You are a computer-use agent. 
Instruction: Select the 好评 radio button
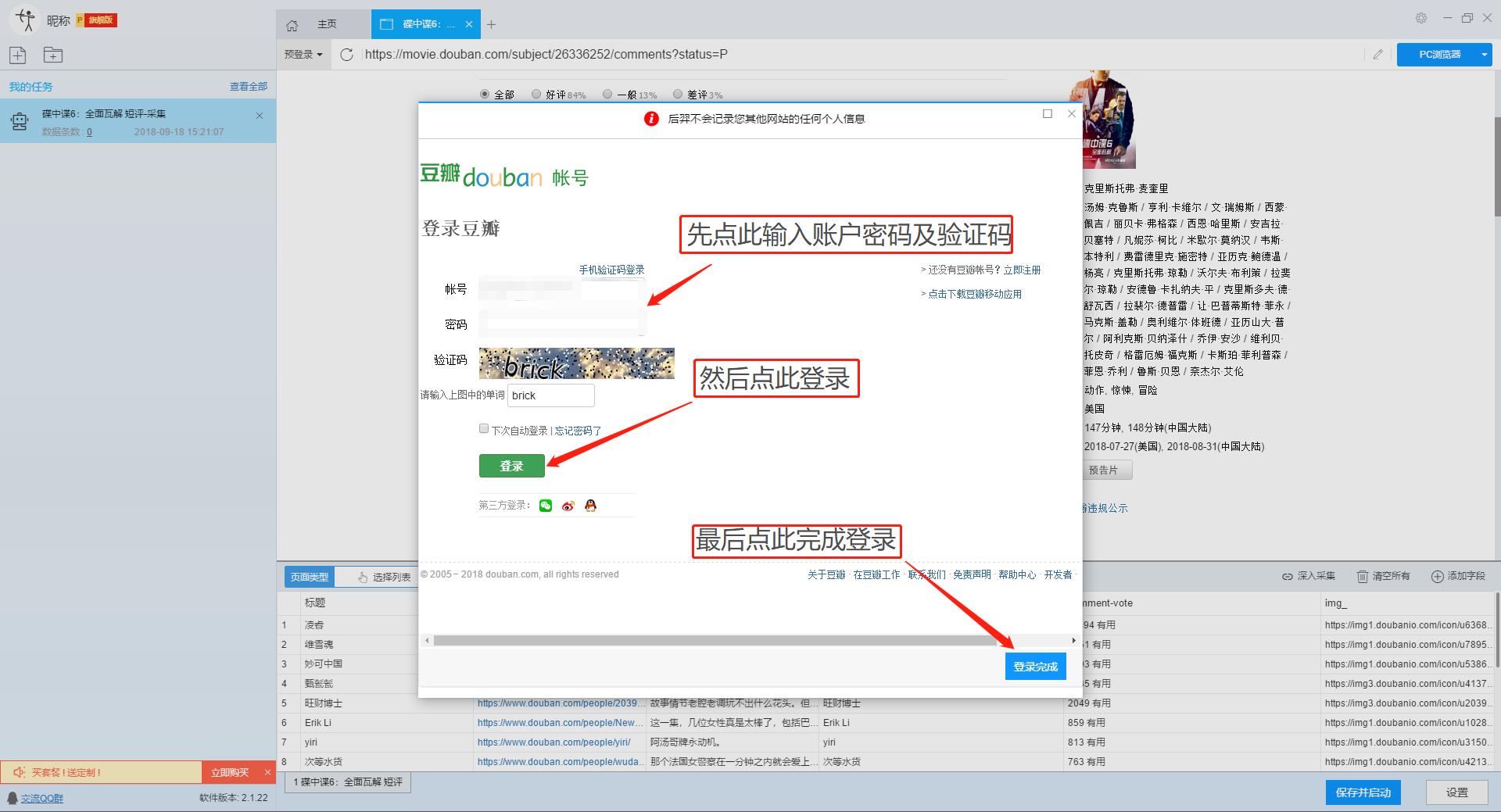[536, 94]
